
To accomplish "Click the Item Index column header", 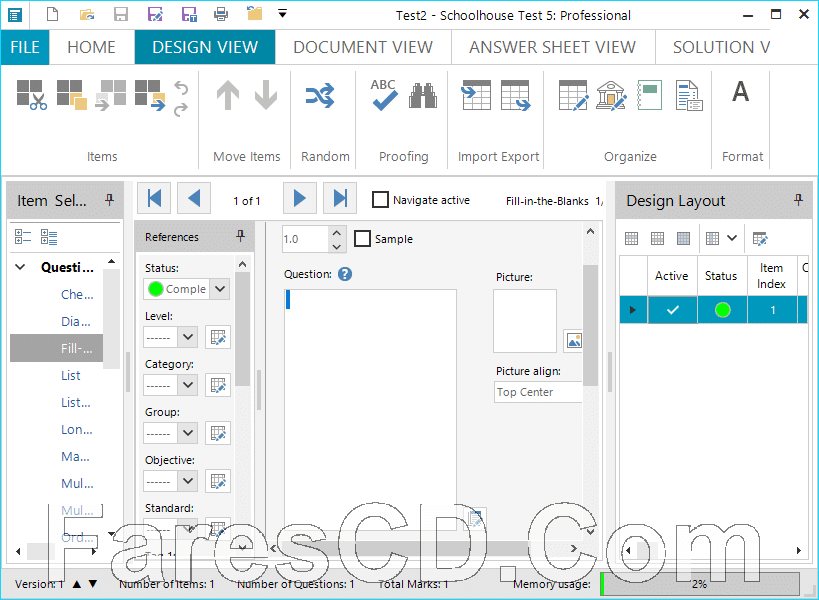I will pyautogui.click(x=771, y=276).
